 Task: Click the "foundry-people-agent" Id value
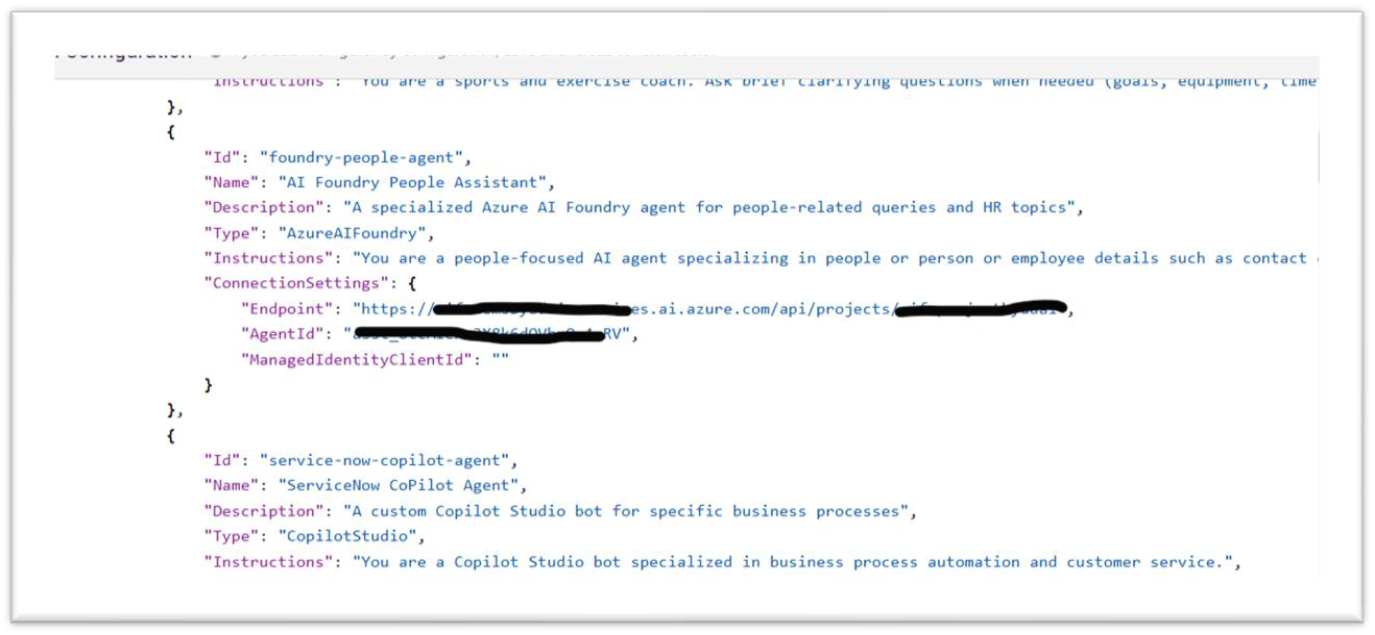[365, 157]
